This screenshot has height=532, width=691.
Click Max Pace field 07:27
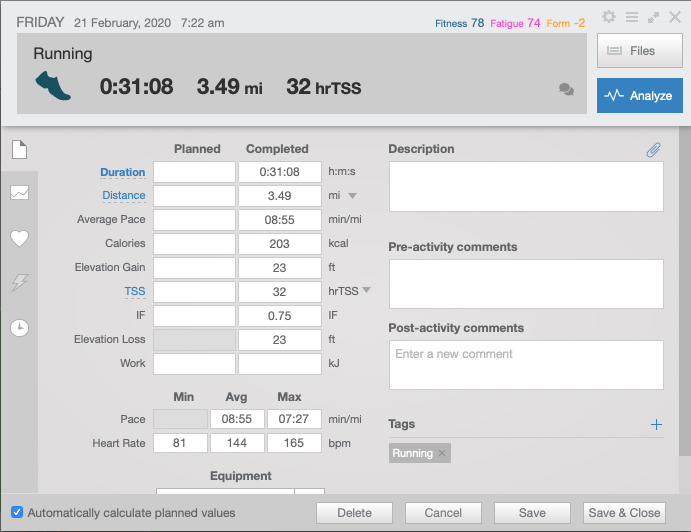pyautogui.click(x=294, y=419)
